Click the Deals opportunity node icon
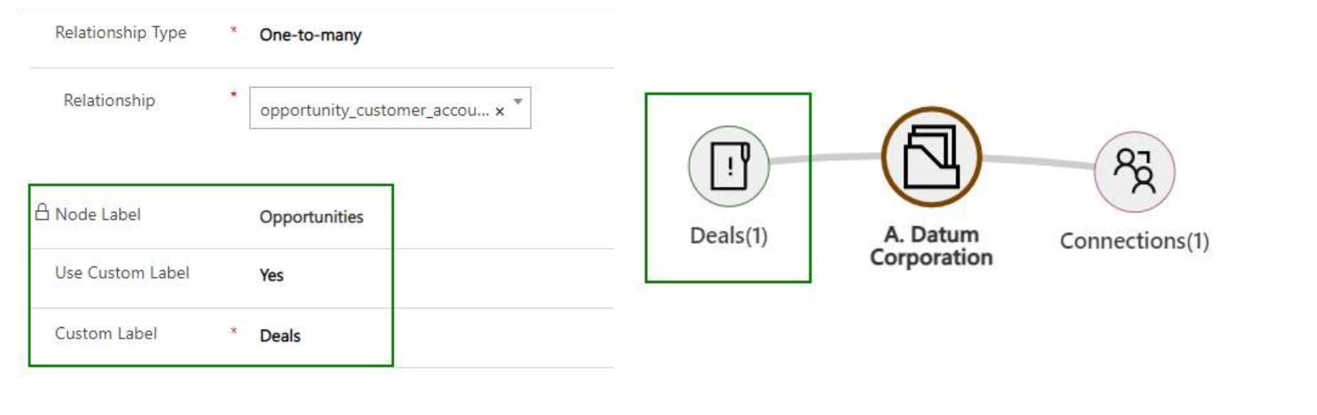The width and height of the screenshot is (1317, 415). [729, 166]
